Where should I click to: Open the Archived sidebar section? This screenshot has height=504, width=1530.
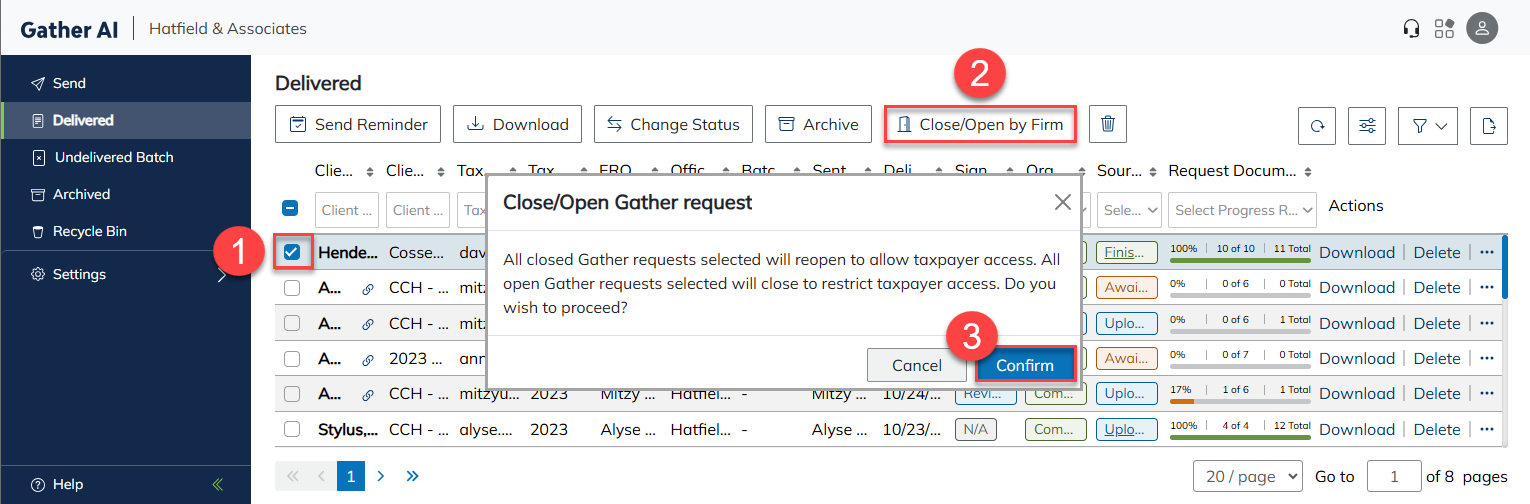81,194
